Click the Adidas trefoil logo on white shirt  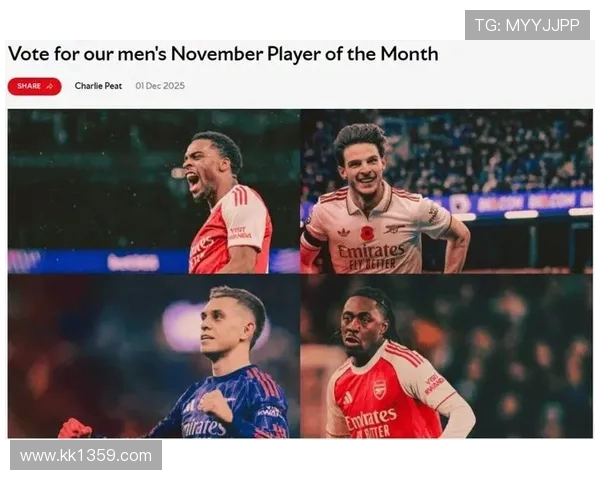[x=344, y=232]
